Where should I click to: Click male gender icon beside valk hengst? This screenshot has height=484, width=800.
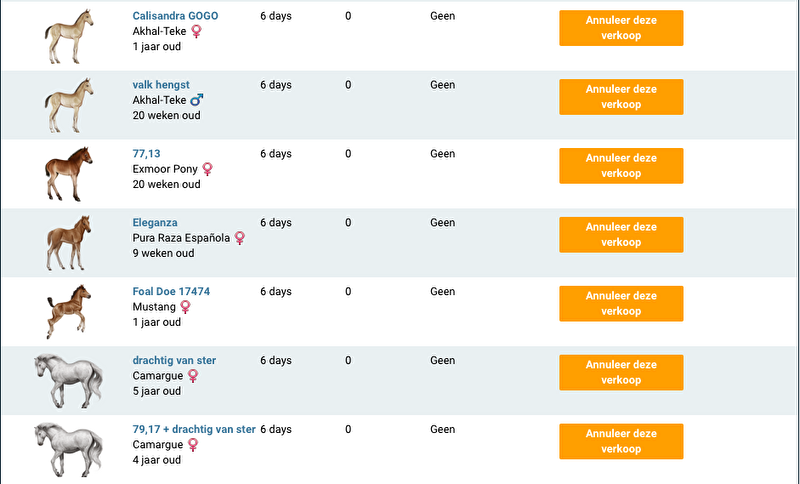197,100
